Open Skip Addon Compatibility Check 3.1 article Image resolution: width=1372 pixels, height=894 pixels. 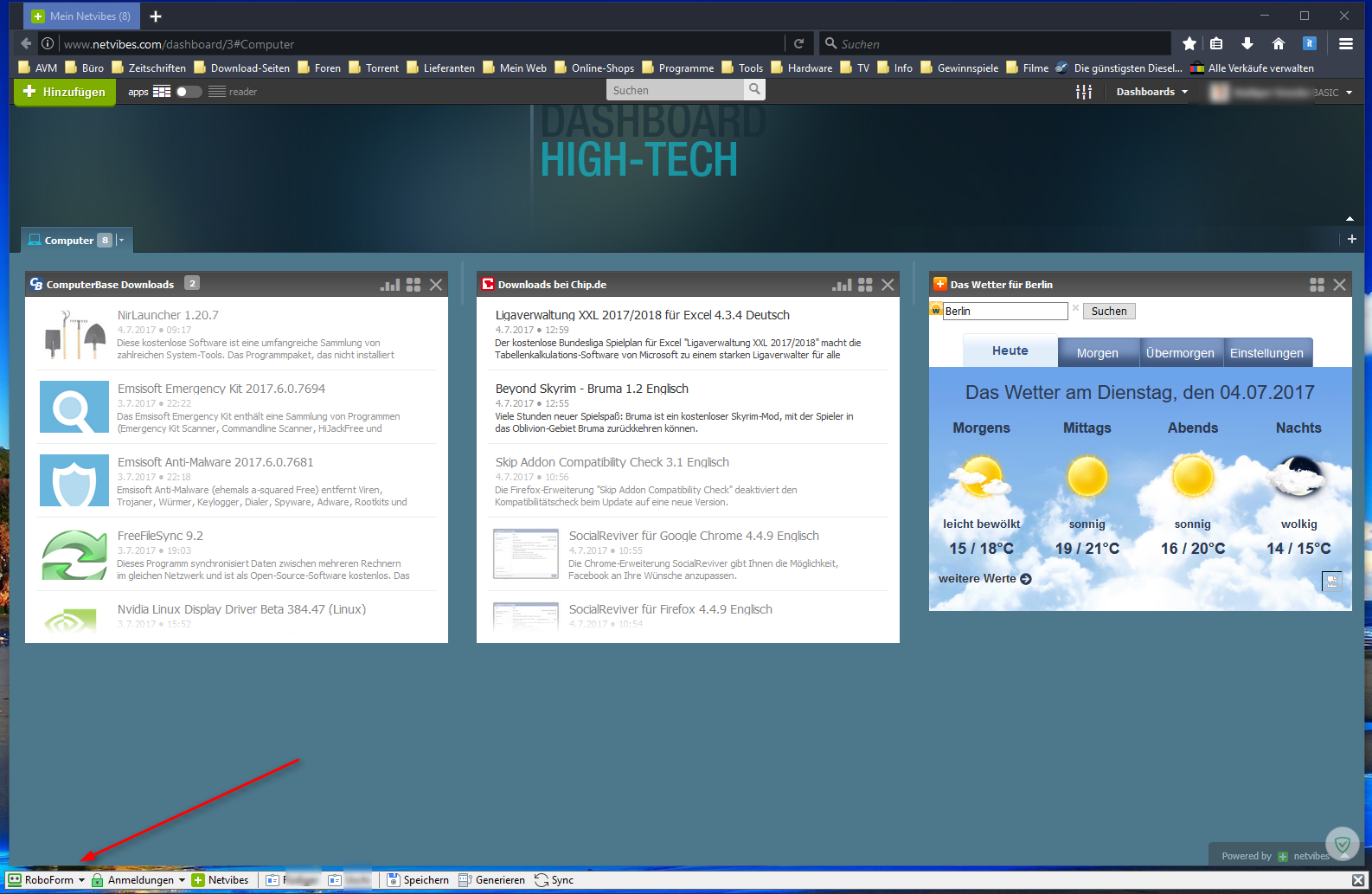tap(612, 462)
